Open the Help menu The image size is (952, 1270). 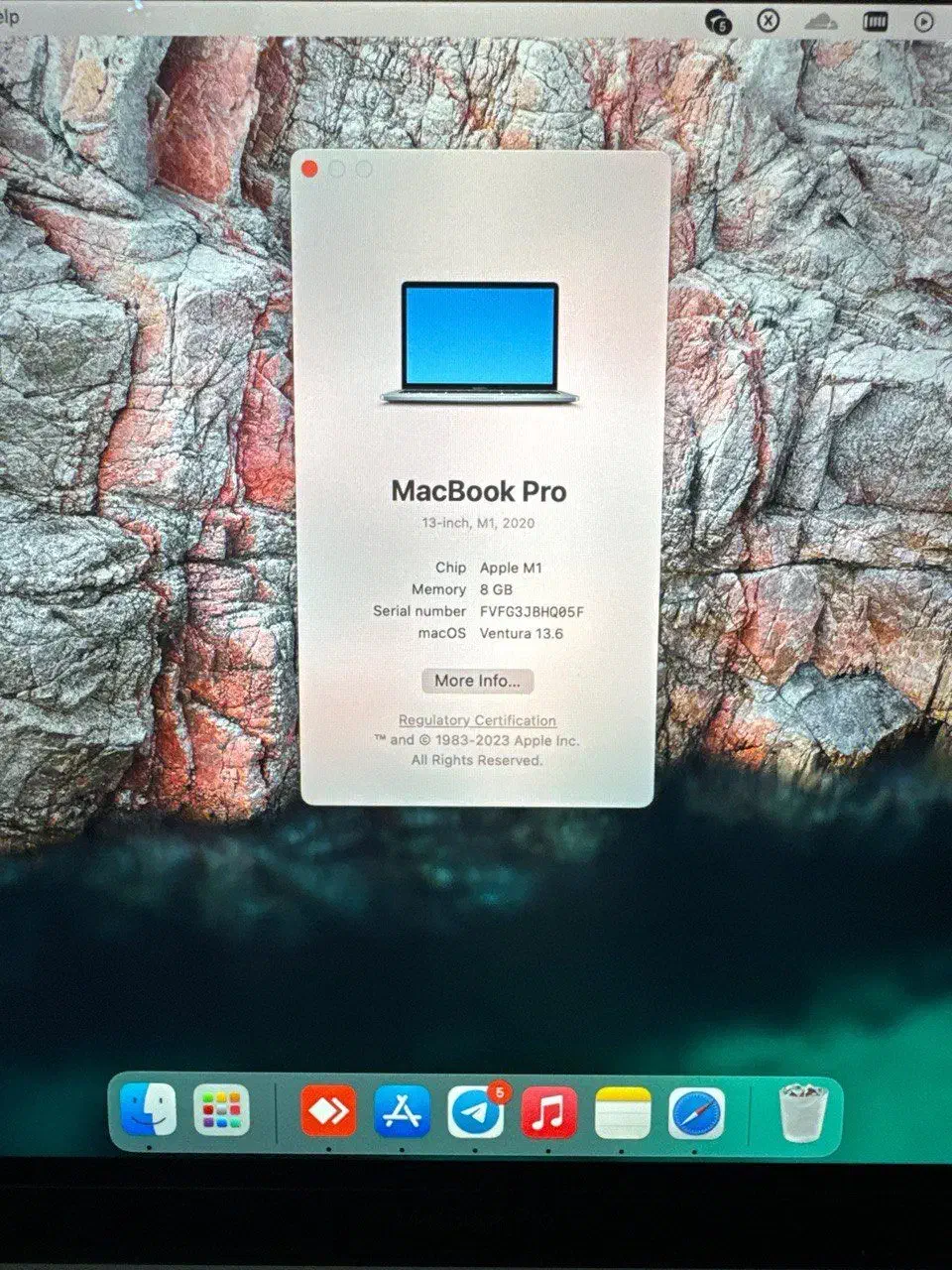10,17
